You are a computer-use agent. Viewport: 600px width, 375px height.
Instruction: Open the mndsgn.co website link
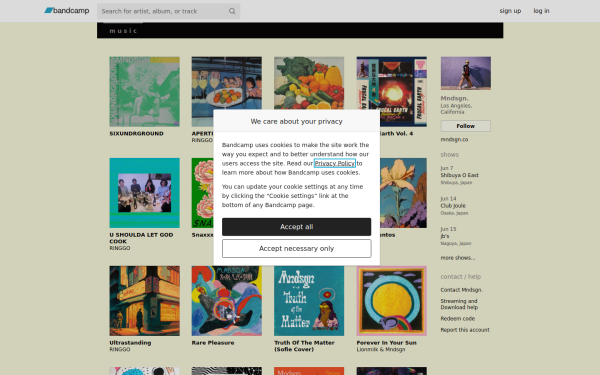coord(454,140)
